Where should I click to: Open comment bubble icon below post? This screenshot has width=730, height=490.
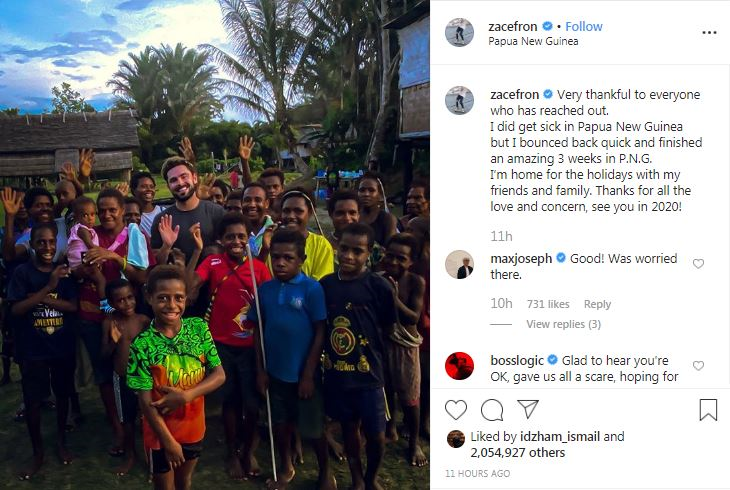(x=492, y=410)
